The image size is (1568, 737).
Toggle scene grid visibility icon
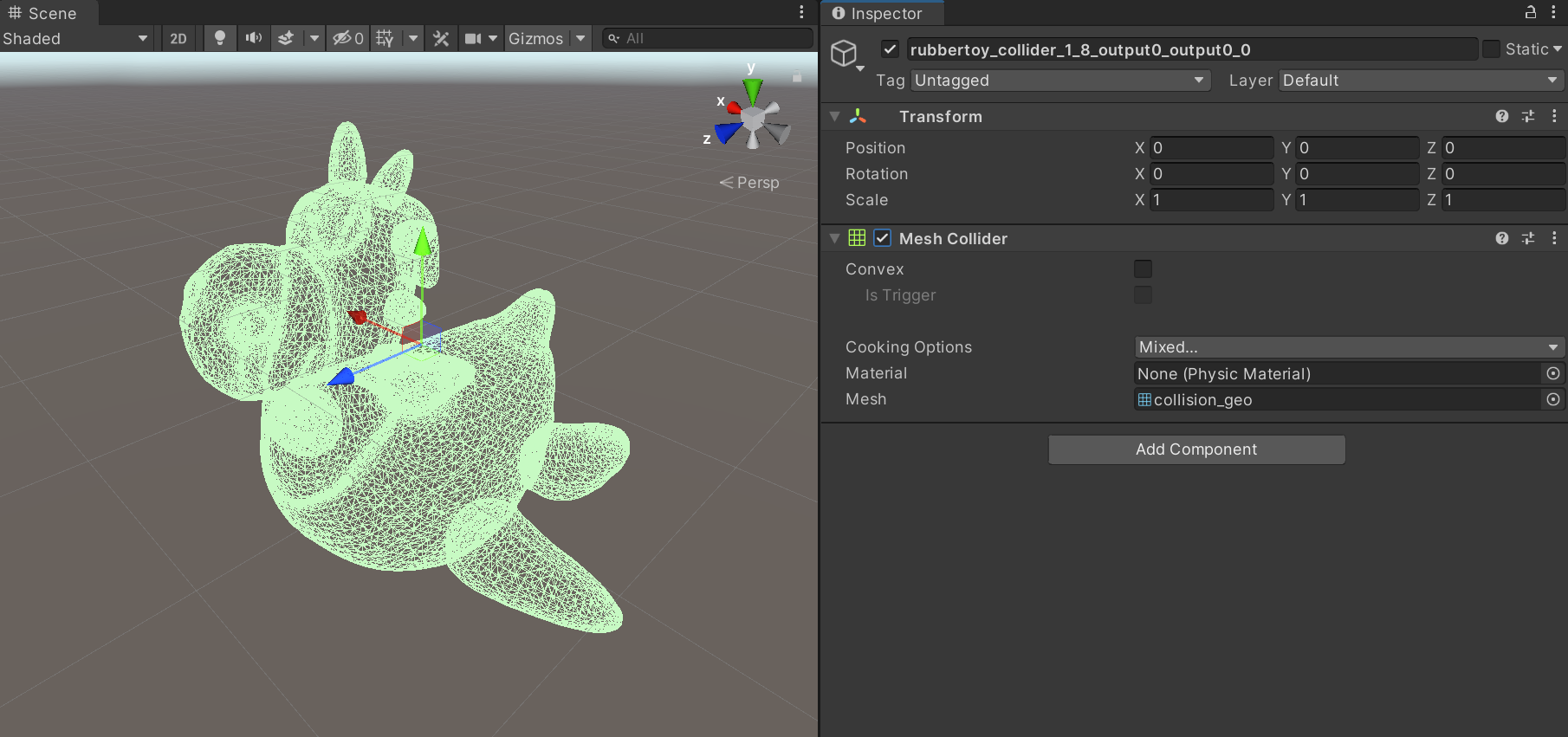coord(385,38)
